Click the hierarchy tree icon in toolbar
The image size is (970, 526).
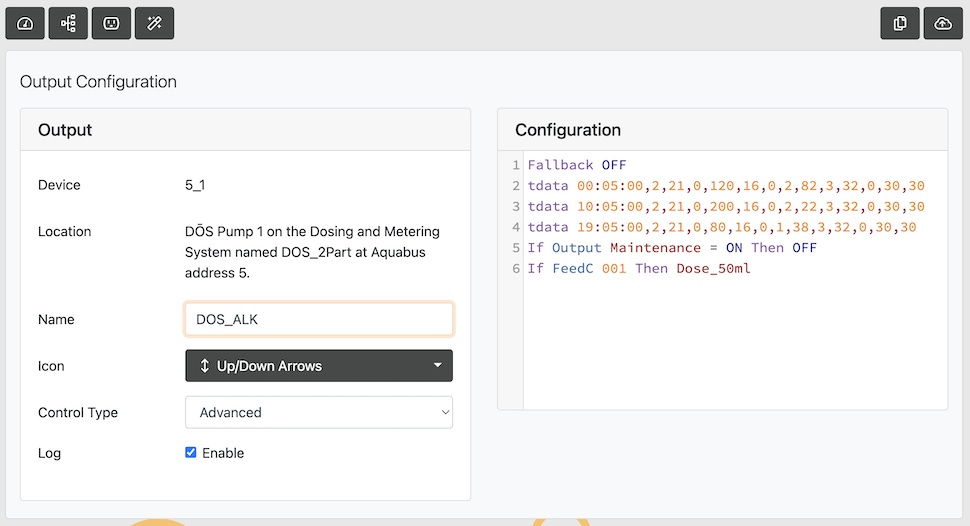point(68,23)
